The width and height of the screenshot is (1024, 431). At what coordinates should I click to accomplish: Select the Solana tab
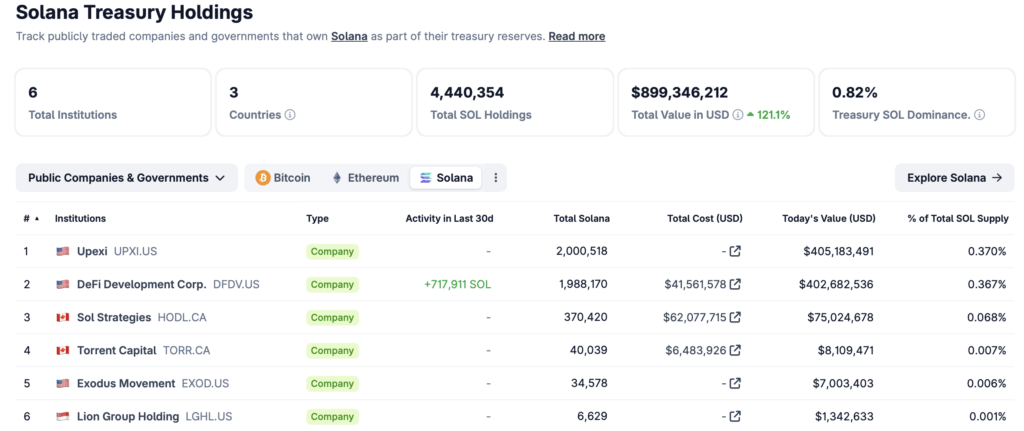tap(446, 178)
